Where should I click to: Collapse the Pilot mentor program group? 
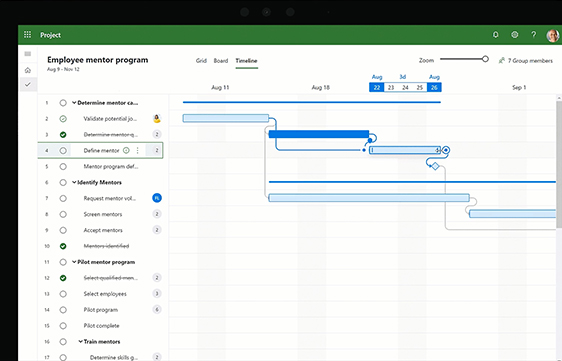(x=74, y=262)
